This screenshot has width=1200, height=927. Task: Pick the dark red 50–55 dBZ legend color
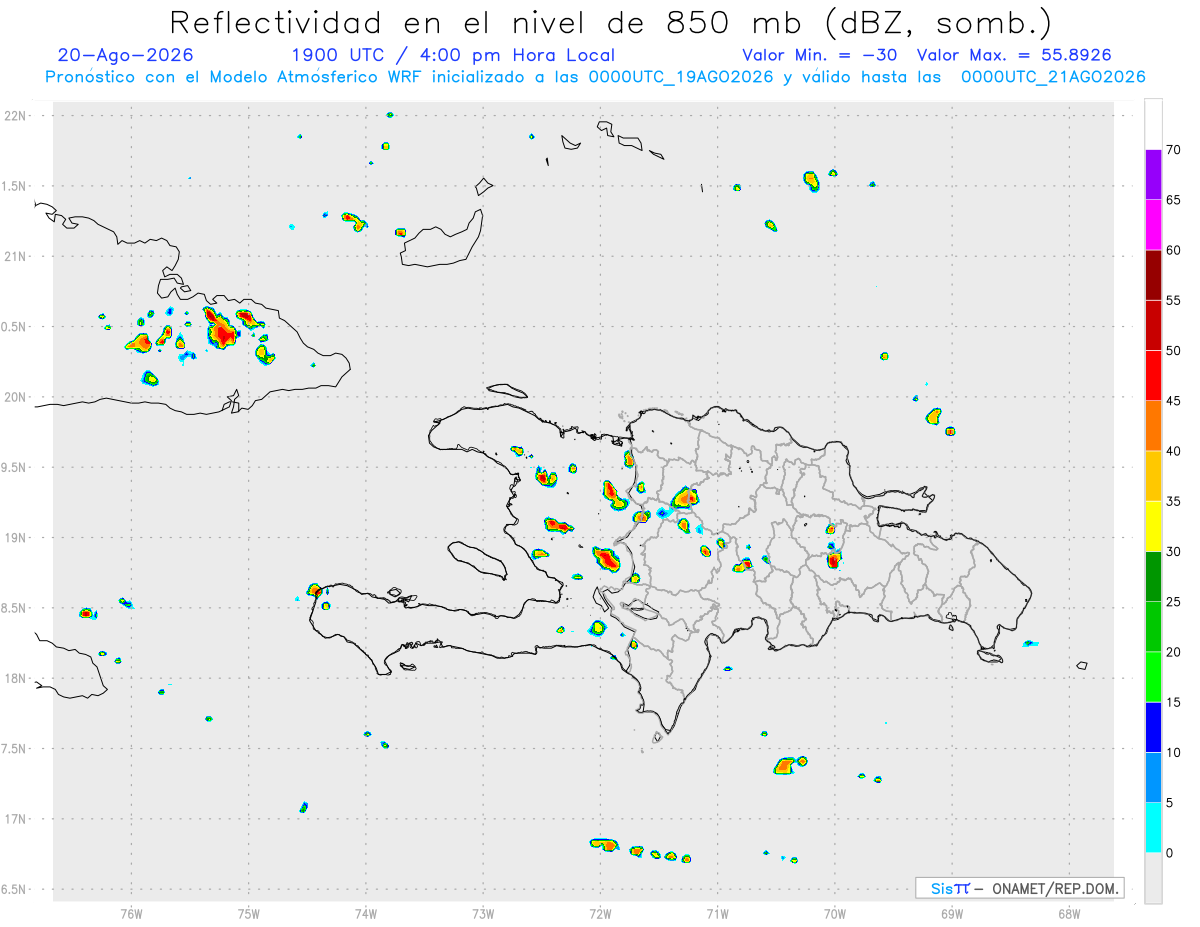pyautogui.click(x=1153, y=325)
